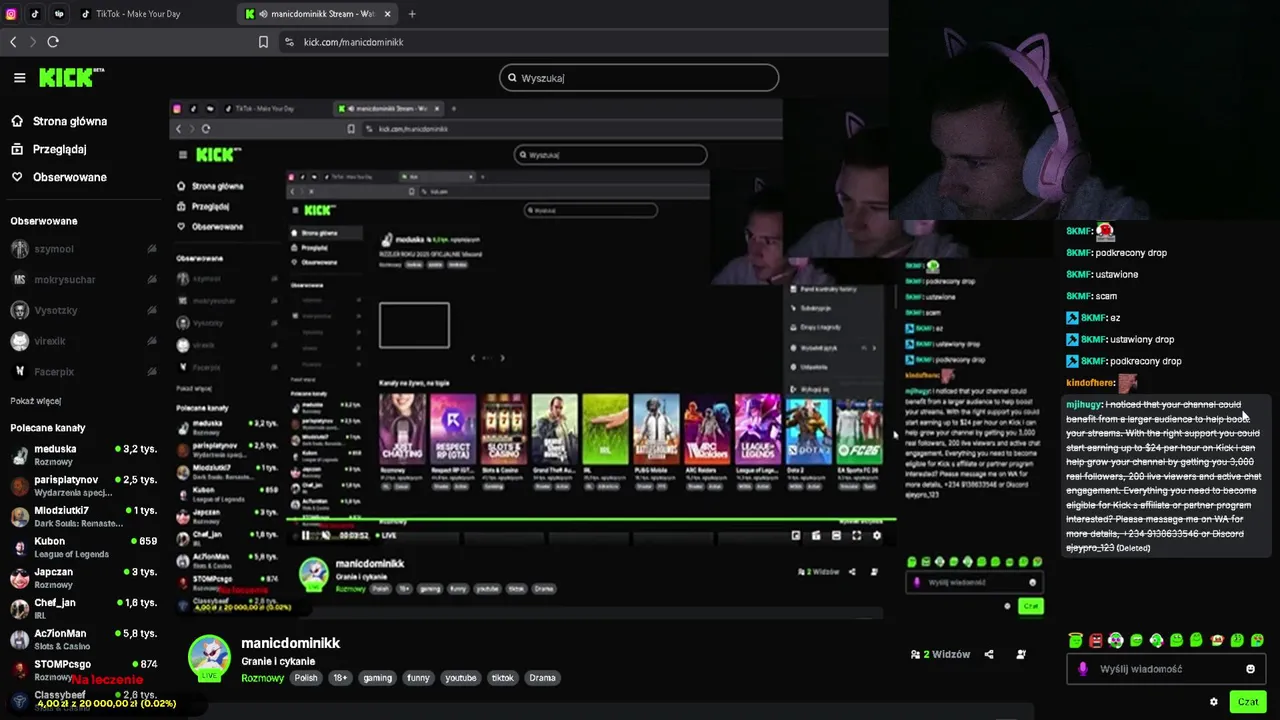Open followed channel szymool
Screen dimensions: 1280x720
(84, 249)
